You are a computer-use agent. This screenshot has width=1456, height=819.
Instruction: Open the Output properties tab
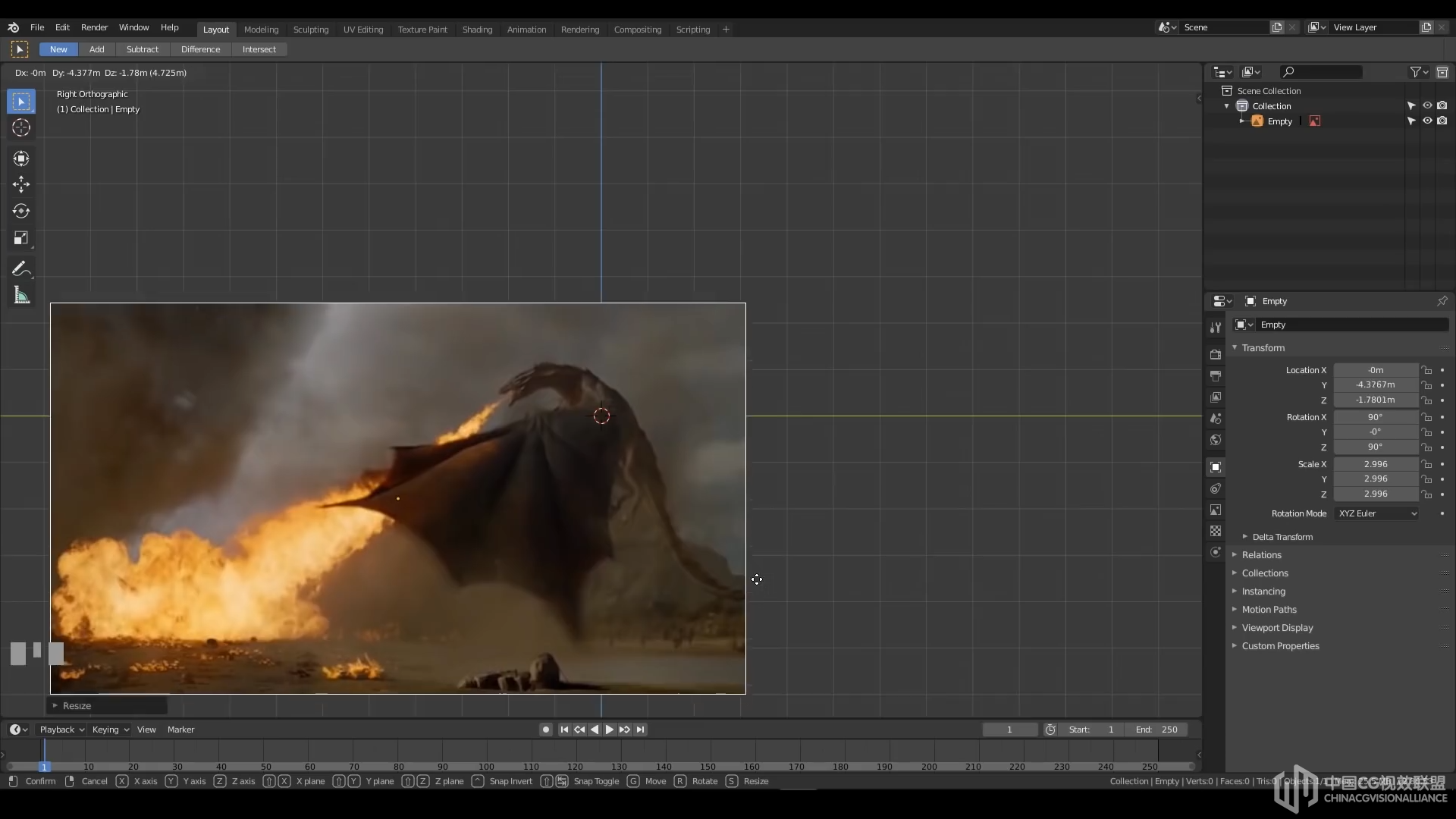pyautogui.click(x=1216, y=376)
